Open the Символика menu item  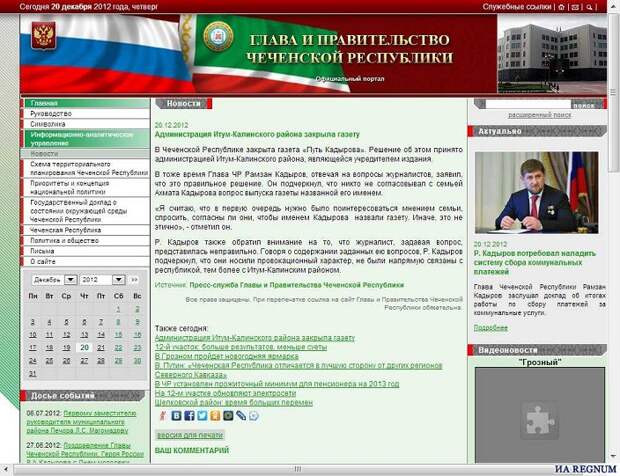[87, 124]
